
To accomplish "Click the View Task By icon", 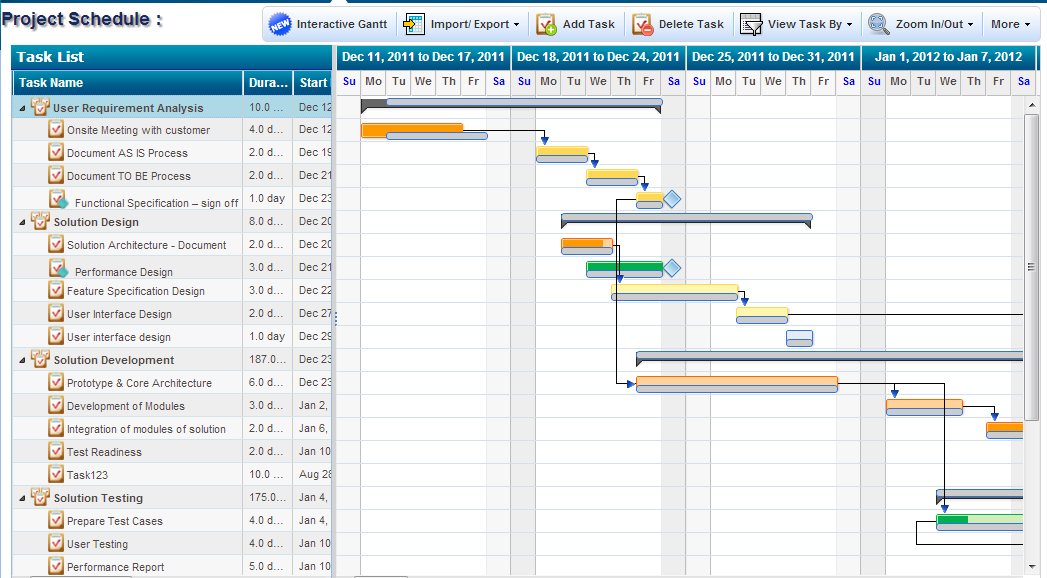I will pyautogui.click(x=751, y=24).
